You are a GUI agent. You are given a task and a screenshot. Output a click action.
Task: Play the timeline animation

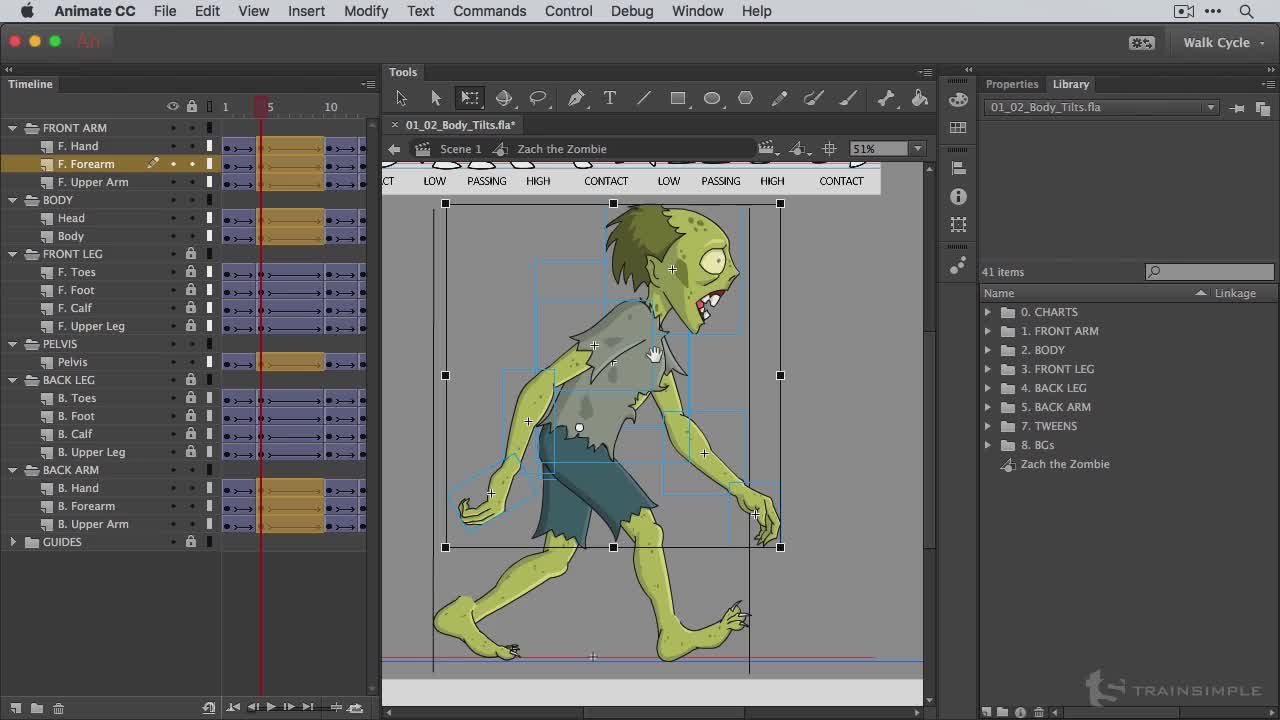pyautogui.click(x=271, y=707)
